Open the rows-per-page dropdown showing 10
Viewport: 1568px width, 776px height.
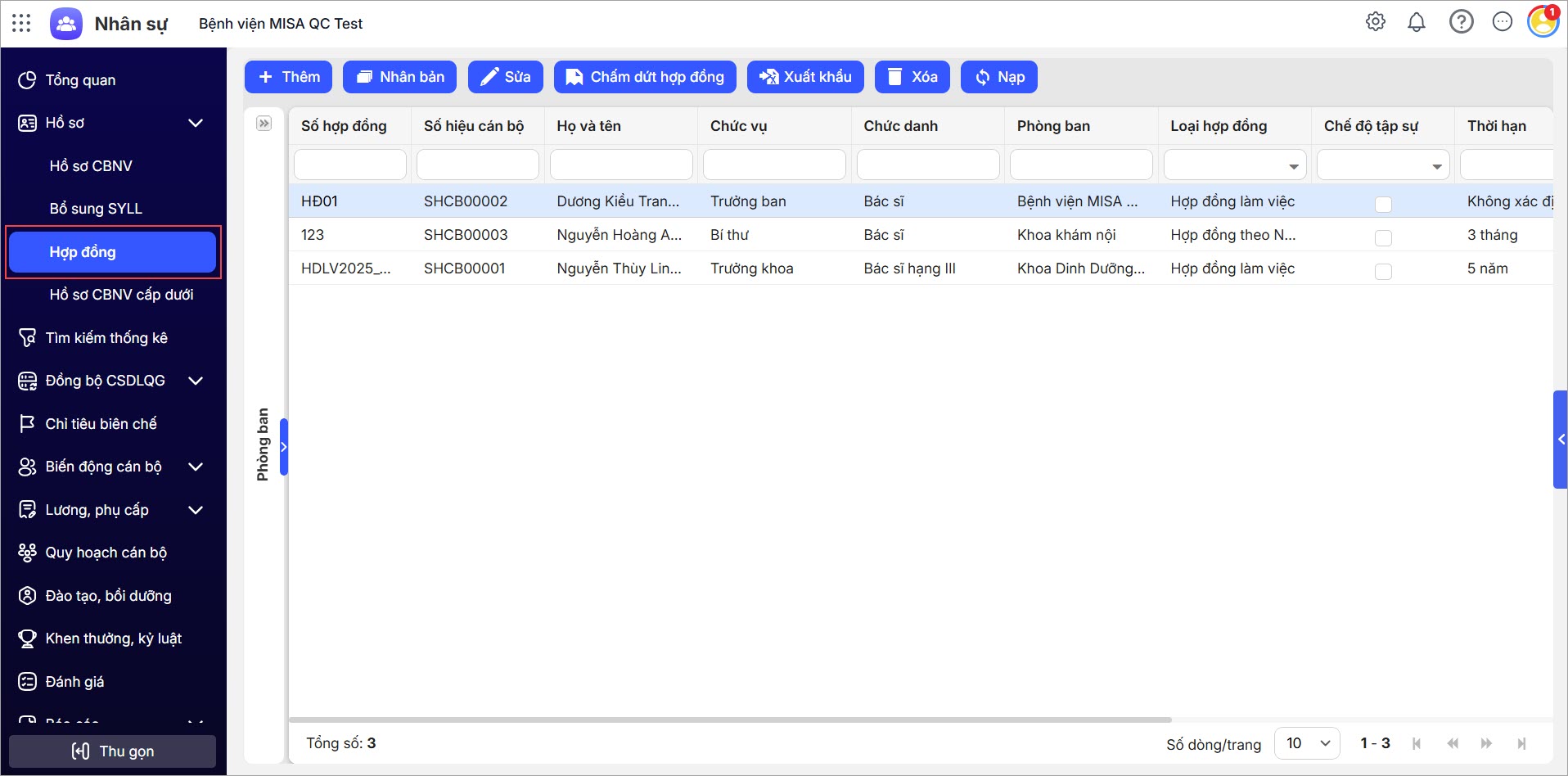(x=1307, y=743)
